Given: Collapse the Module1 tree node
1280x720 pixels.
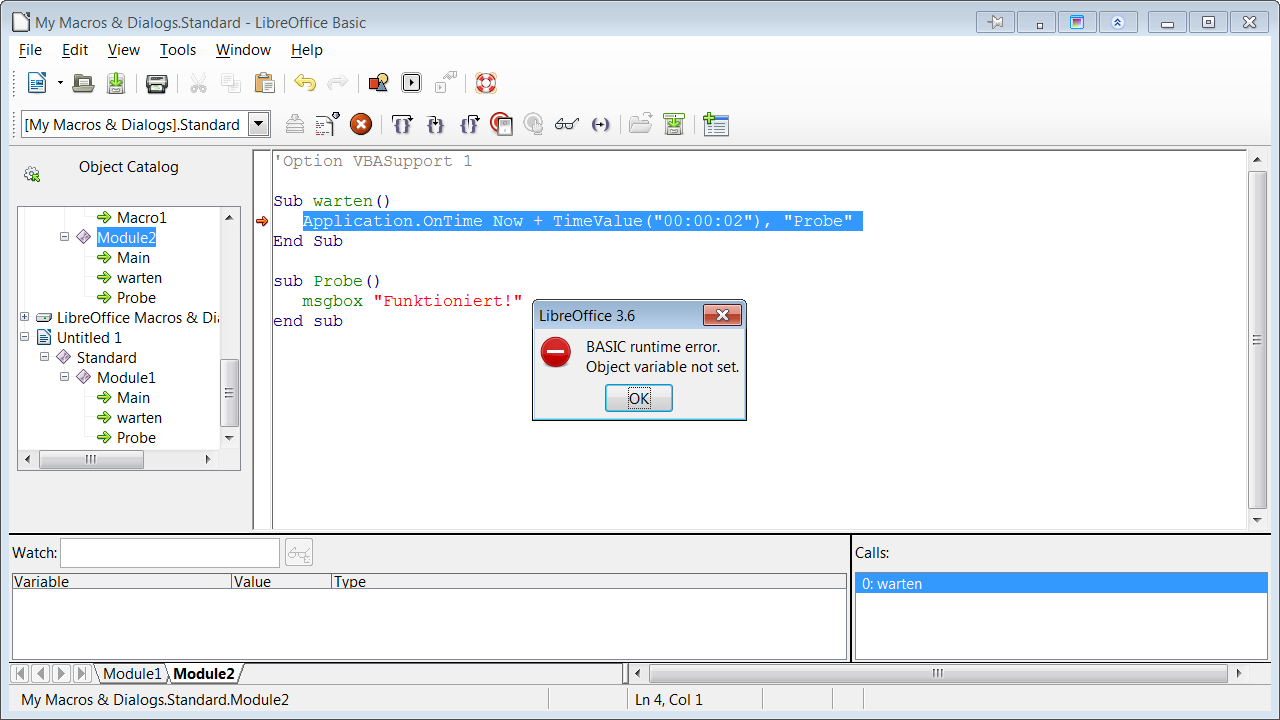Looking at the screenshot, I should [x=64, y=377].
